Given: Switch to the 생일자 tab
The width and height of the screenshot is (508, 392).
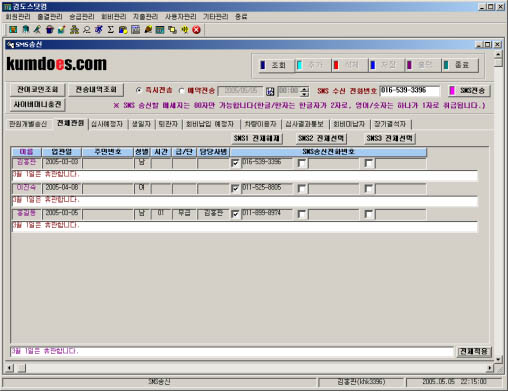Looking at the screenshot, I should tap(141, 124).
